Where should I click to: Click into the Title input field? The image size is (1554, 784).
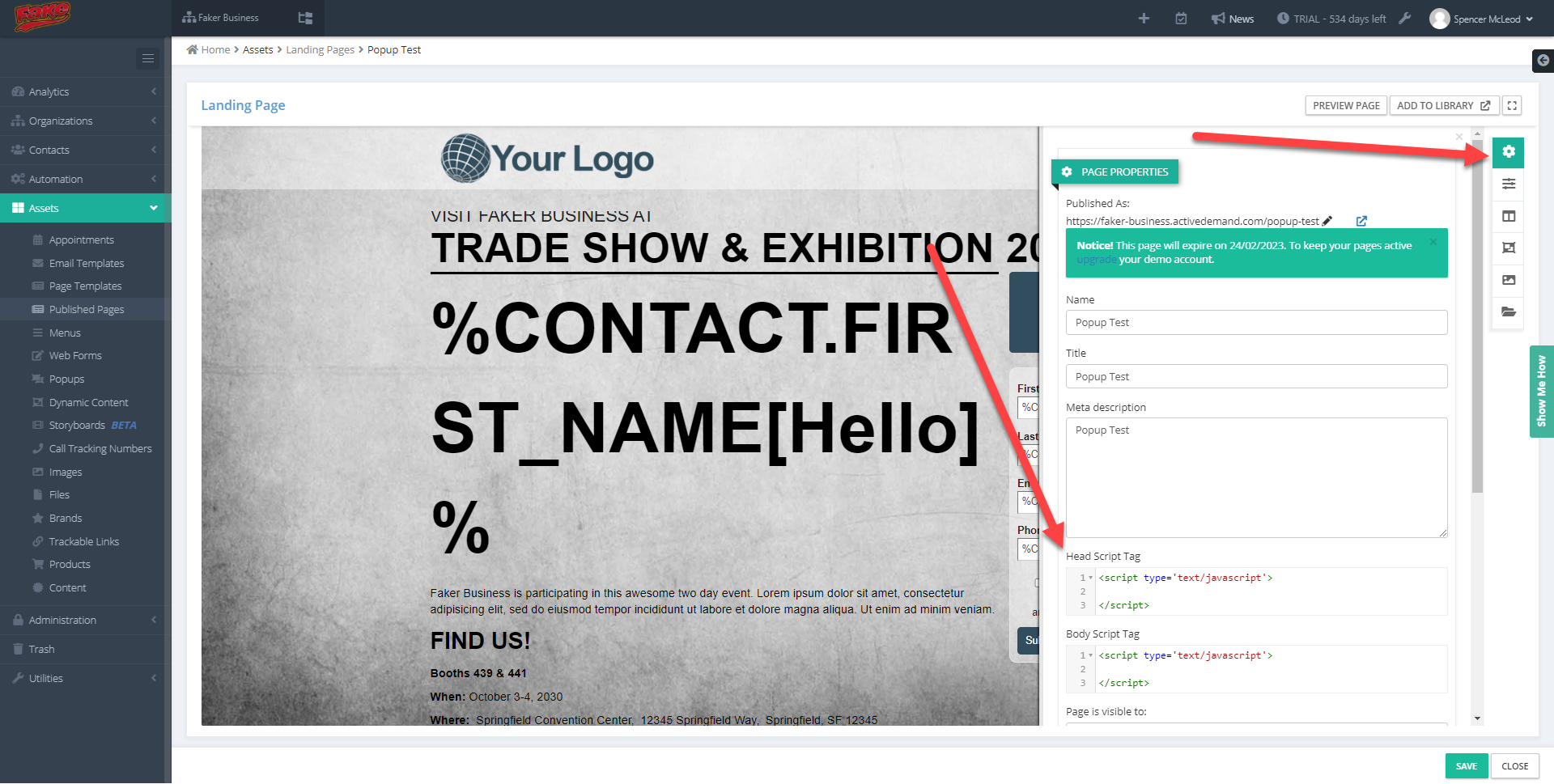pyautogui.click(x=1256, y=377)
